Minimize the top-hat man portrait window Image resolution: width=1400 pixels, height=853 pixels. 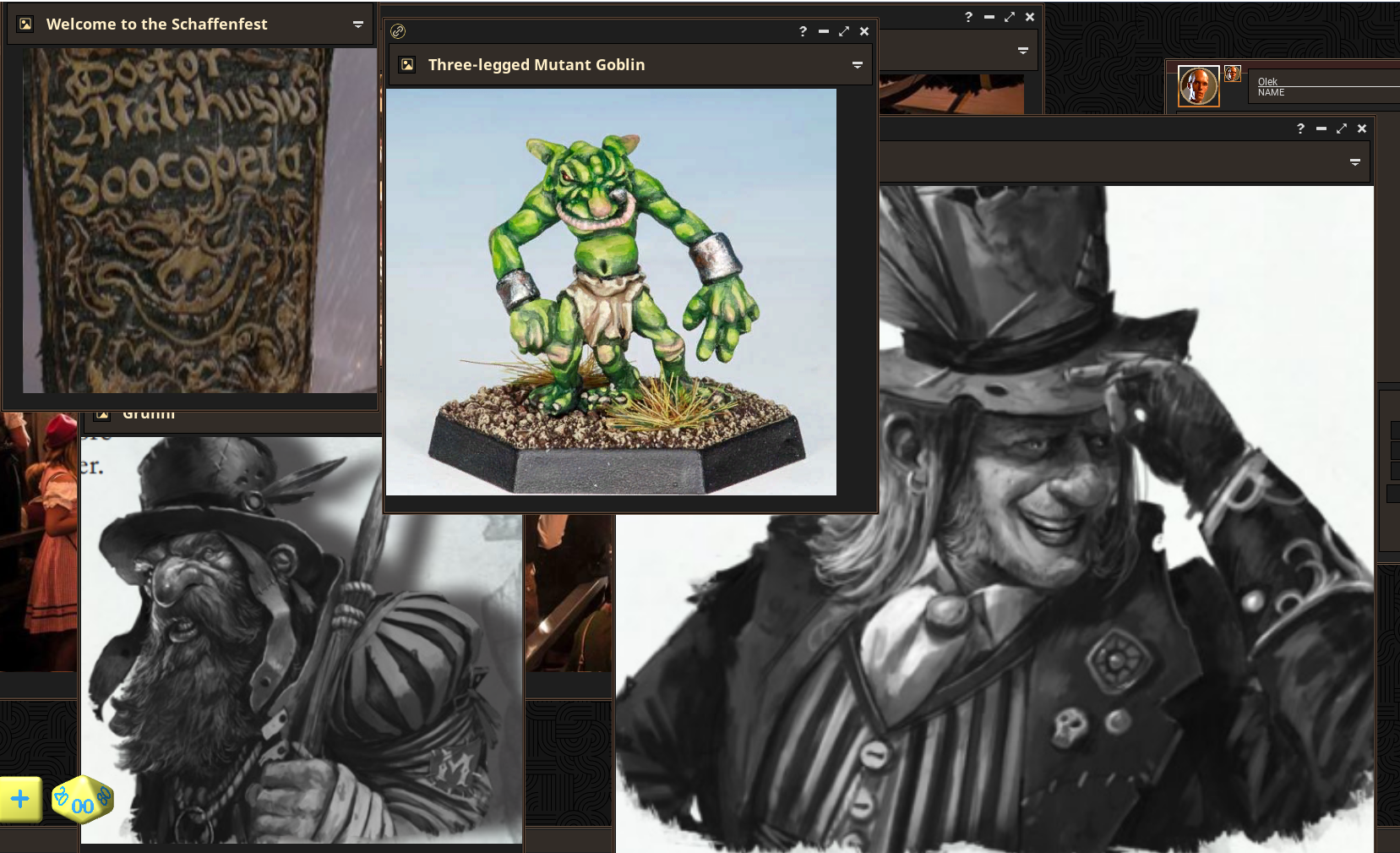click(1321, 128)
